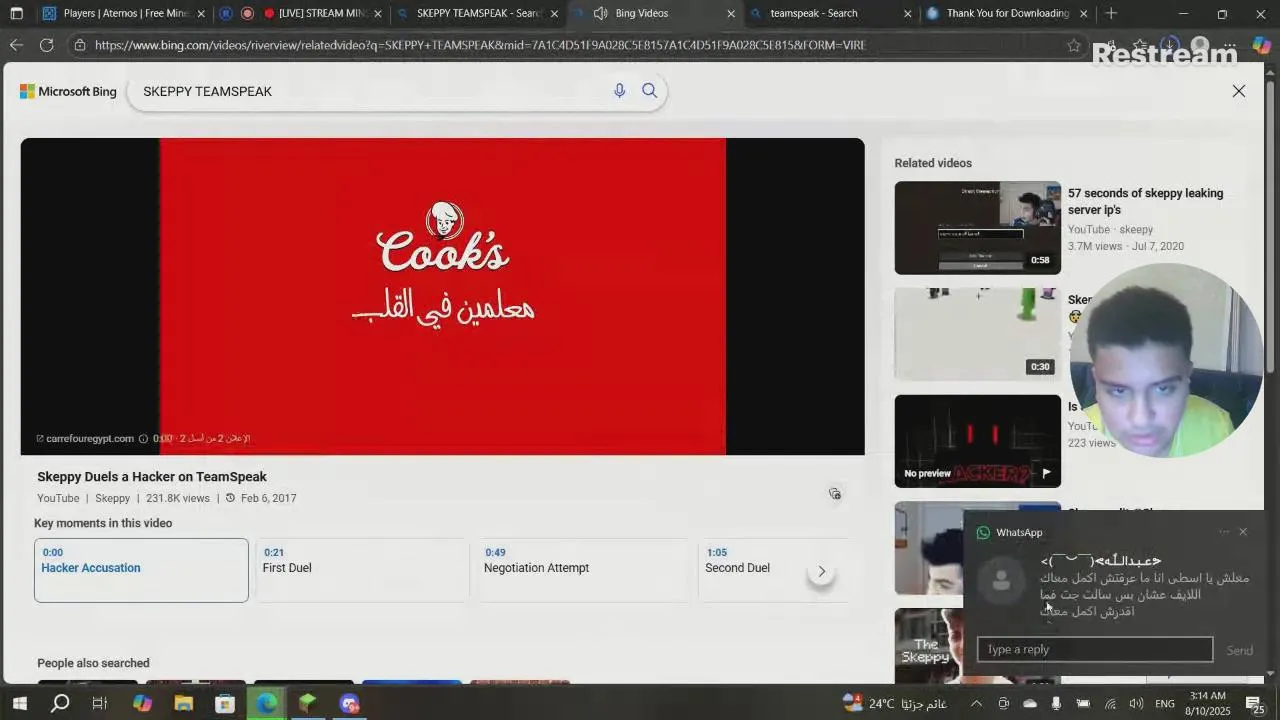Open Wi-Fi network tray icon

click(1110, 703)
